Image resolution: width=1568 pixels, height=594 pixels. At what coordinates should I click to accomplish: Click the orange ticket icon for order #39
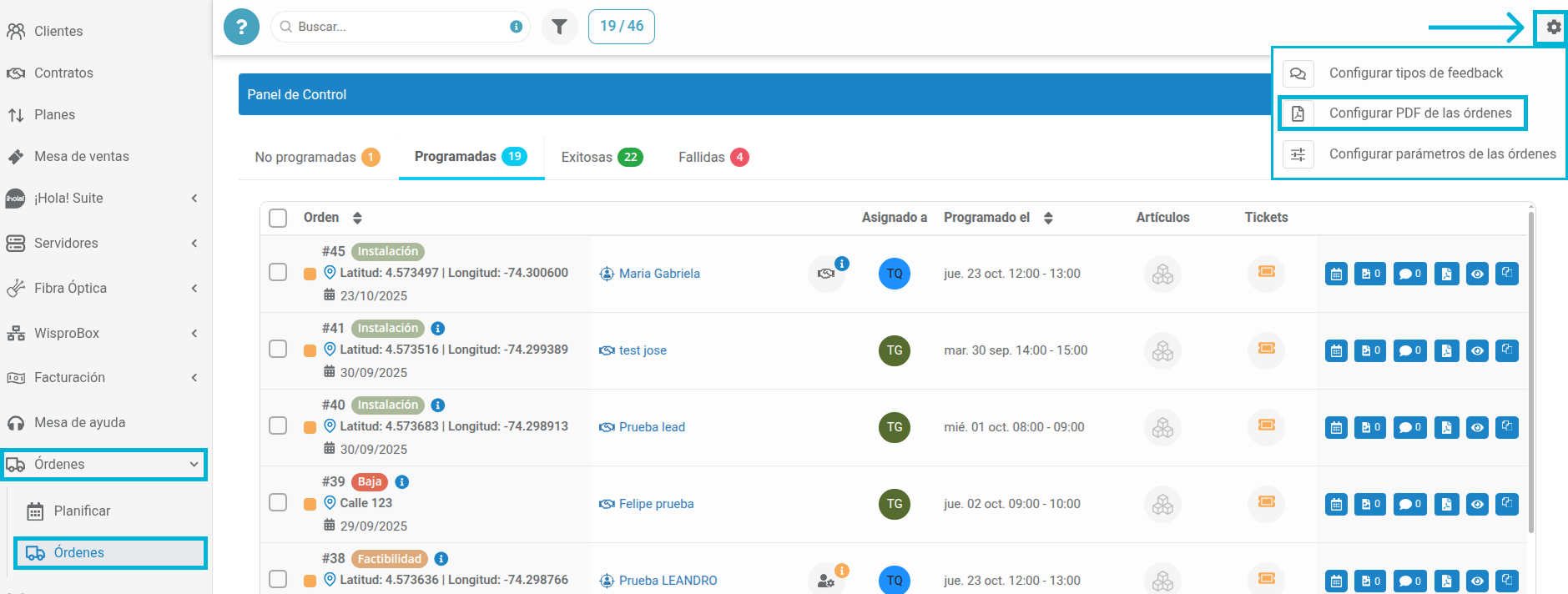(x=1266, y=502)
